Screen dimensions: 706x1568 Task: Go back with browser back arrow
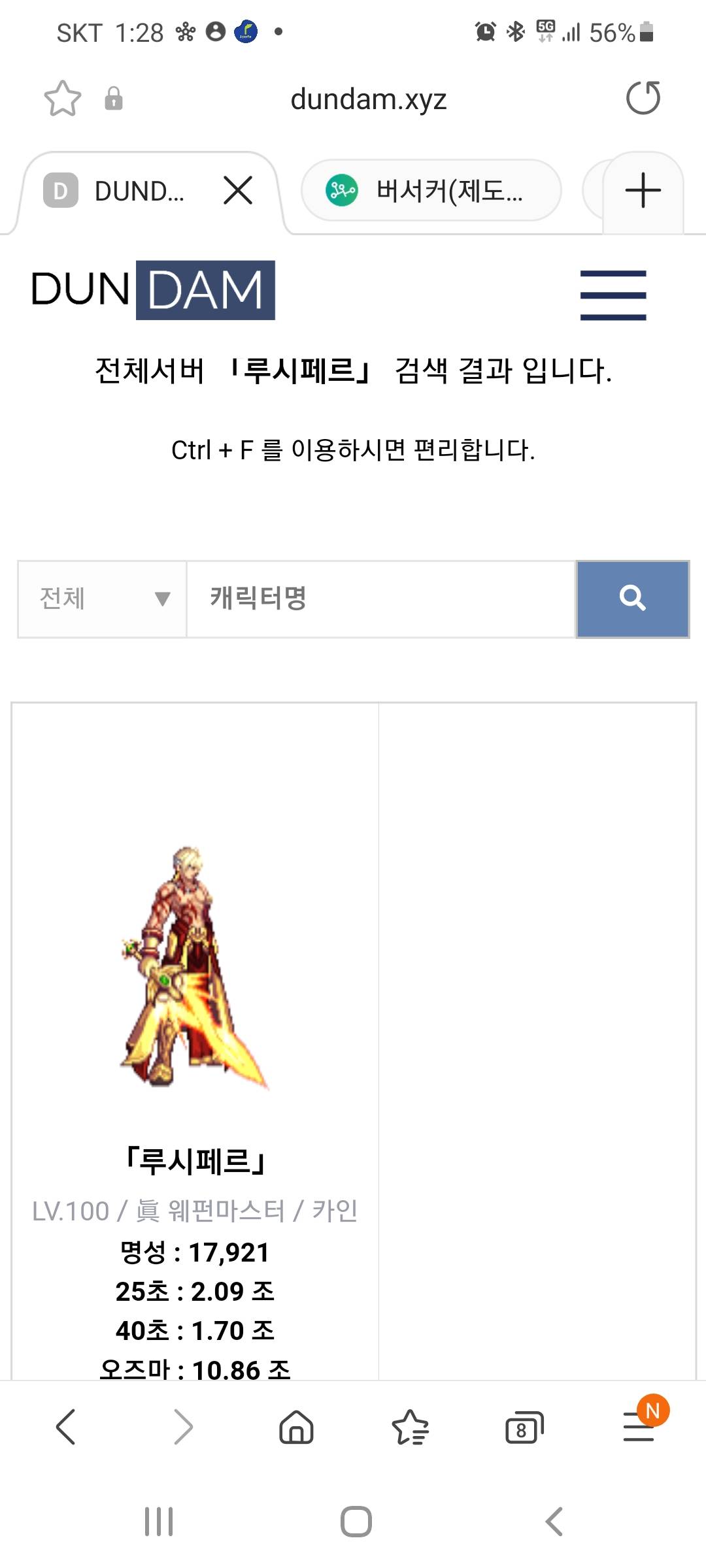(66, 1426)
